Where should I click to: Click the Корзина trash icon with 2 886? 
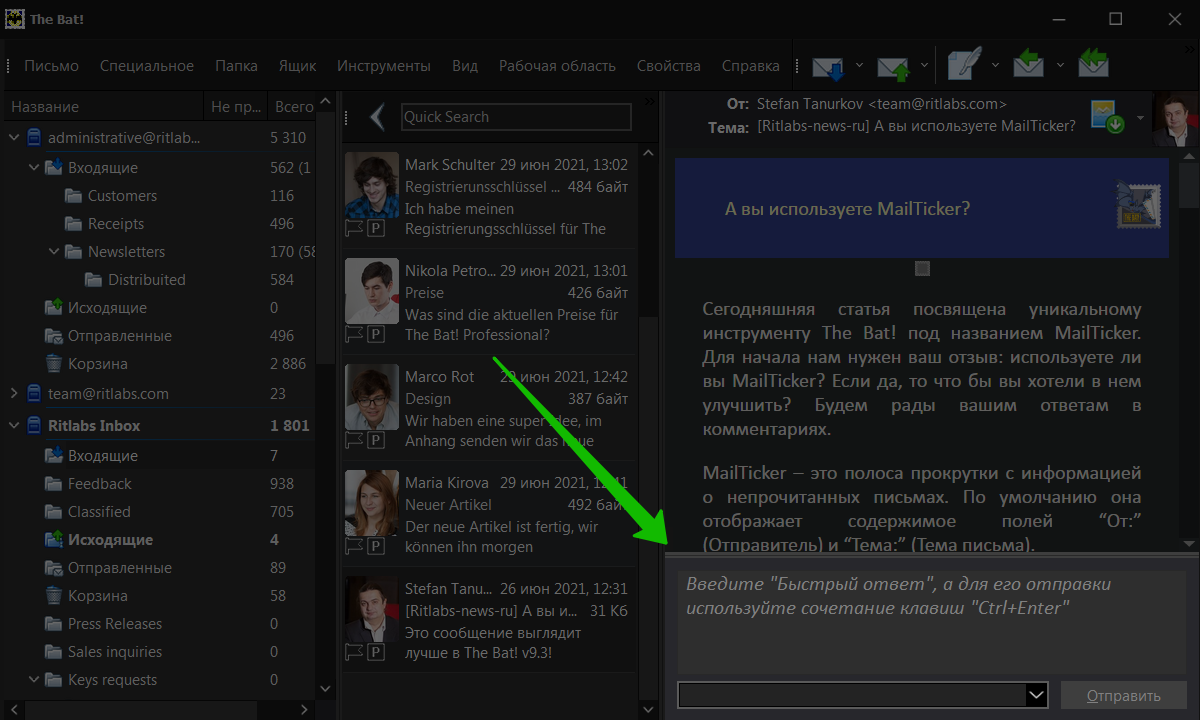[54, 364]
